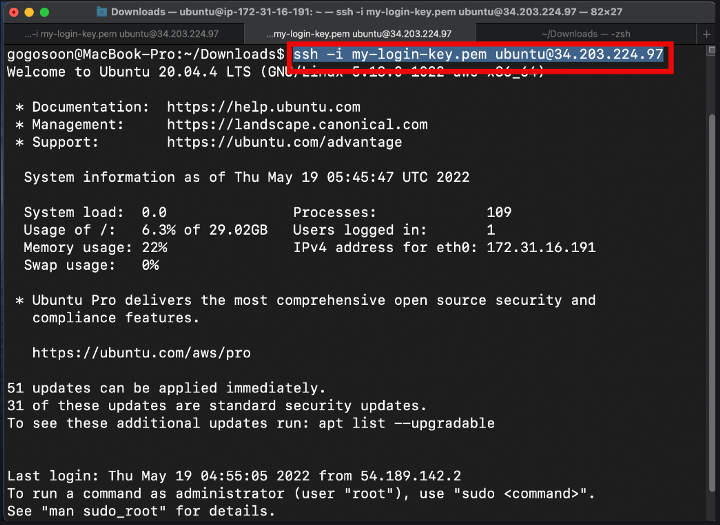Click the https://help.ubuntu.com link
Screen dimensions: 720x525
tap(264, 107)
